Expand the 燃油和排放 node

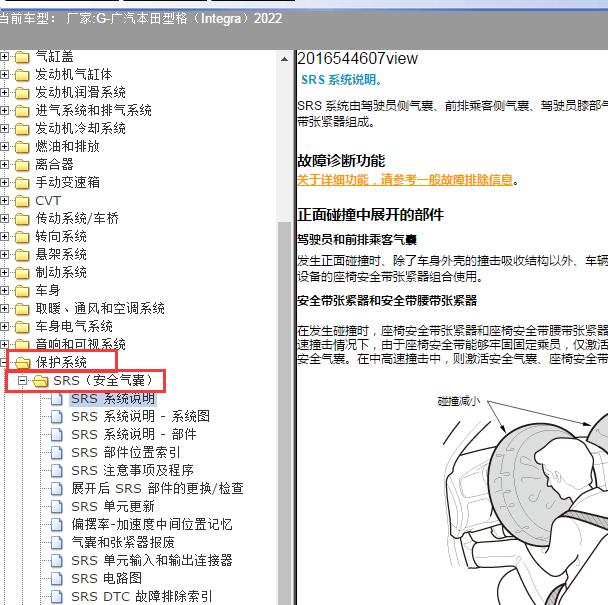(x=4, y=147)
